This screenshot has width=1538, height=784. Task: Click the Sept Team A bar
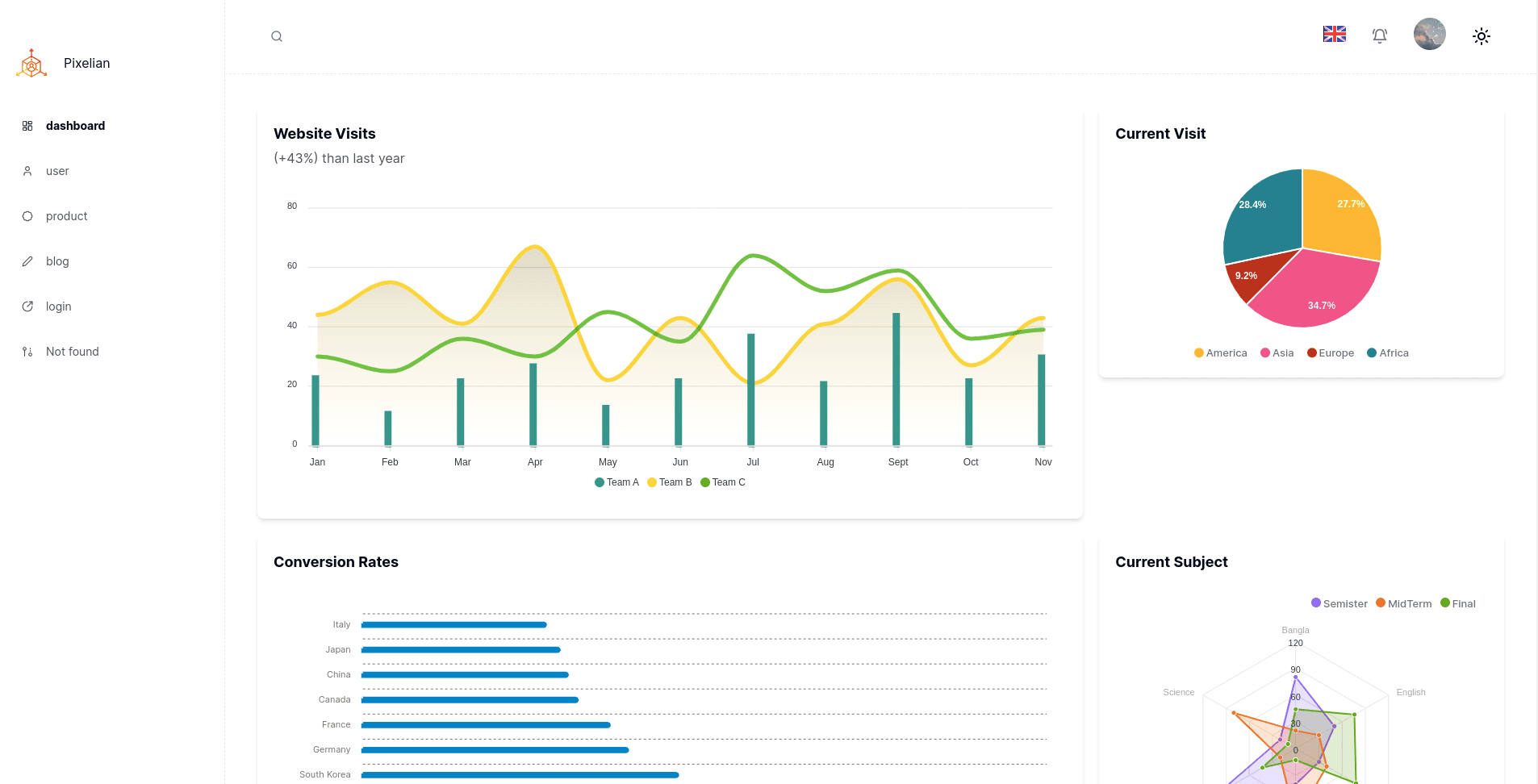[x=896, y=379]
